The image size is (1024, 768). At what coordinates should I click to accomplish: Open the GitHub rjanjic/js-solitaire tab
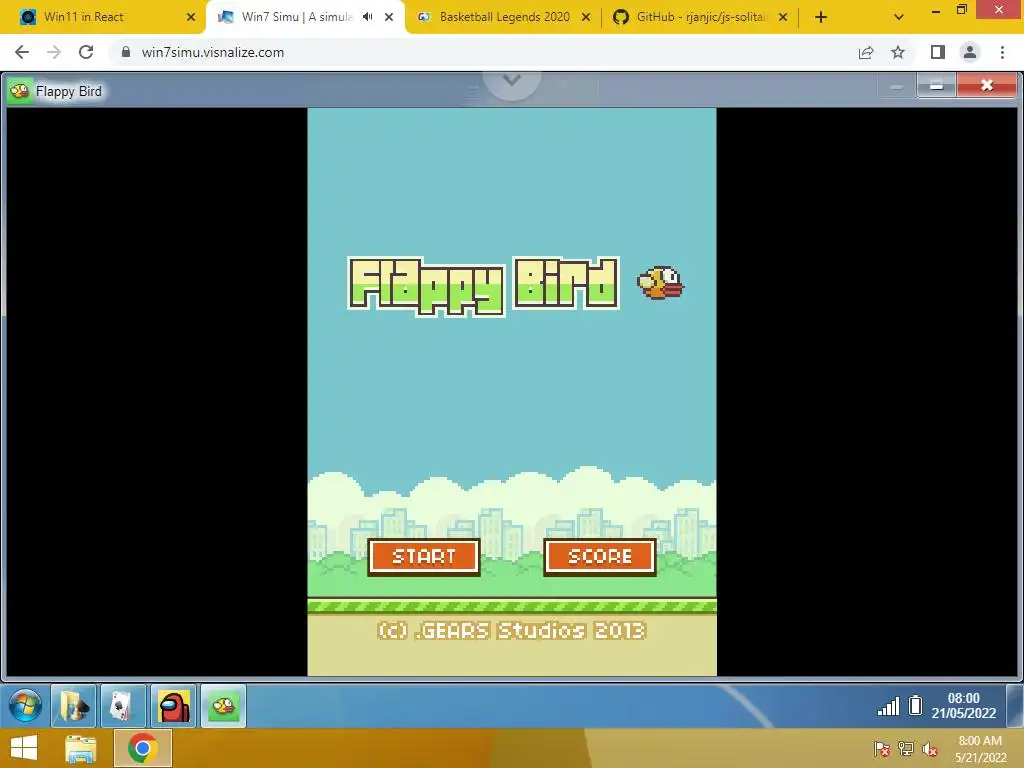(x=701, y=17)
